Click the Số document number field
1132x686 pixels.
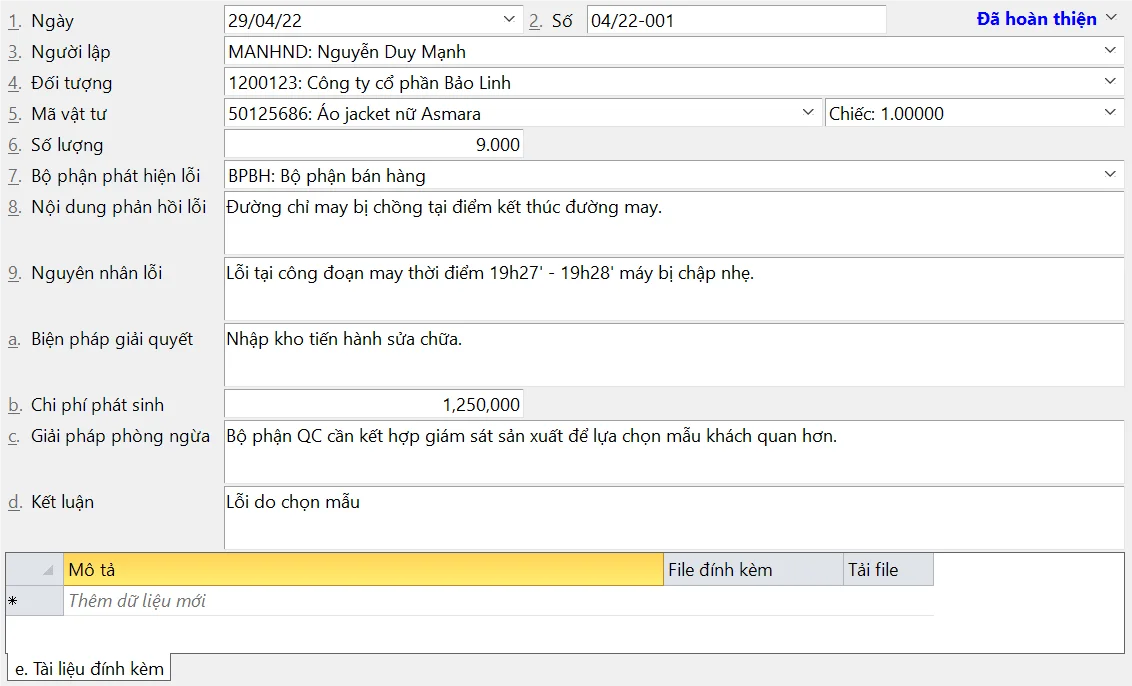point(735,20)
